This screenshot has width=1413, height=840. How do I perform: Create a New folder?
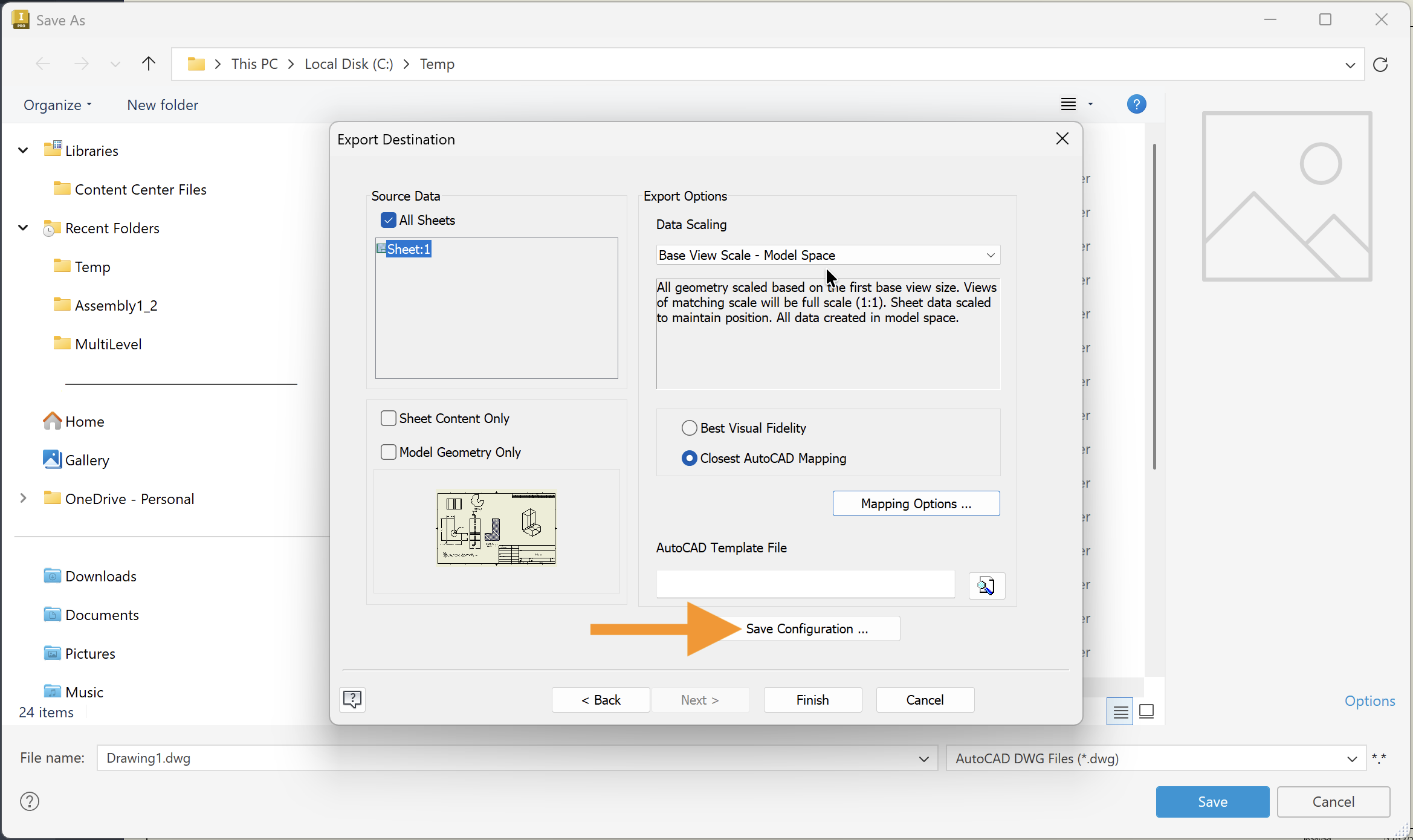tap(163, 105)
